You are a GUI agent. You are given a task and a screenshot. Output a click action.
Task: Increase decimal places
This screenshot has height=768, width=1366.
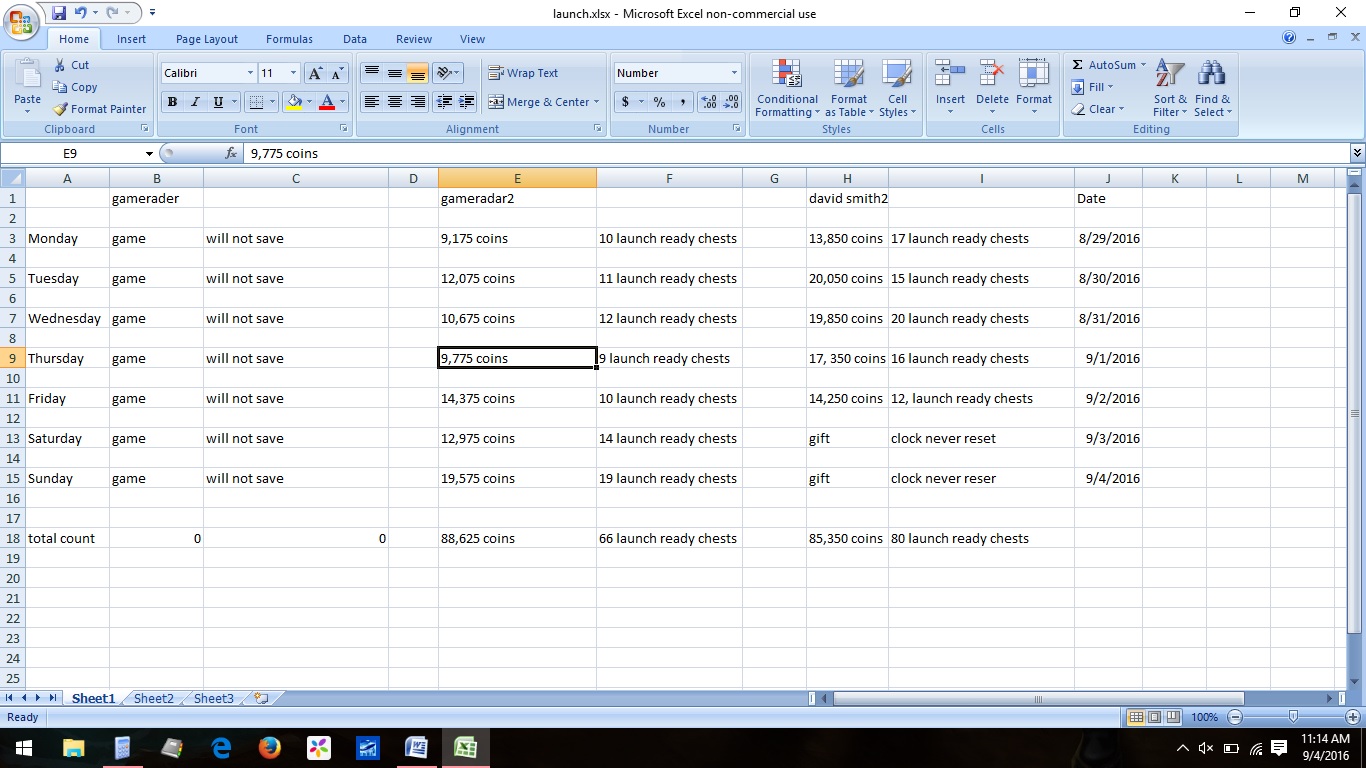(x=709, y=102)
